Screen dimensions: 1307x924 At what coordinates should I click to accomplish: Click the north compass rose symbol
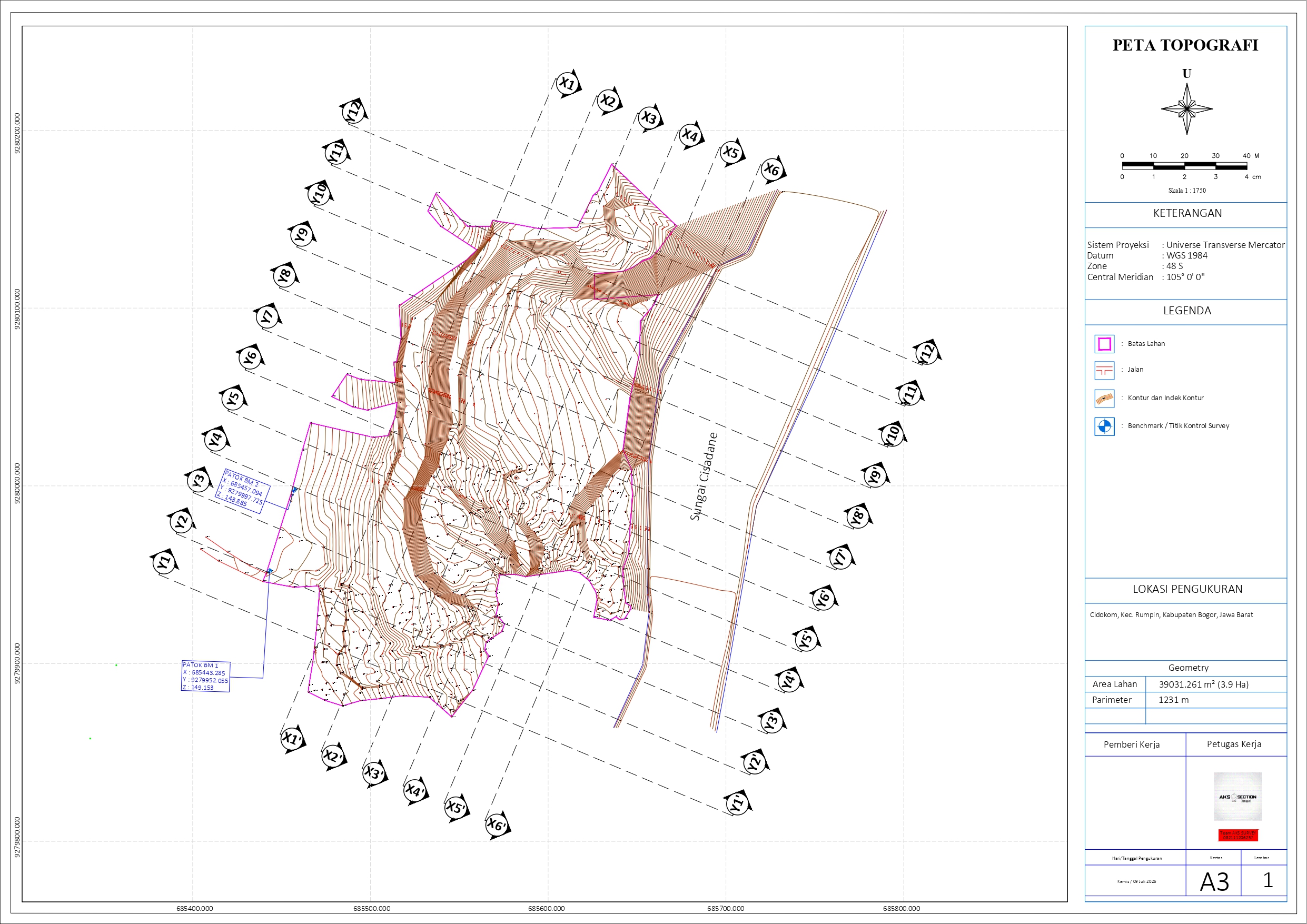tap(1186, 109)
